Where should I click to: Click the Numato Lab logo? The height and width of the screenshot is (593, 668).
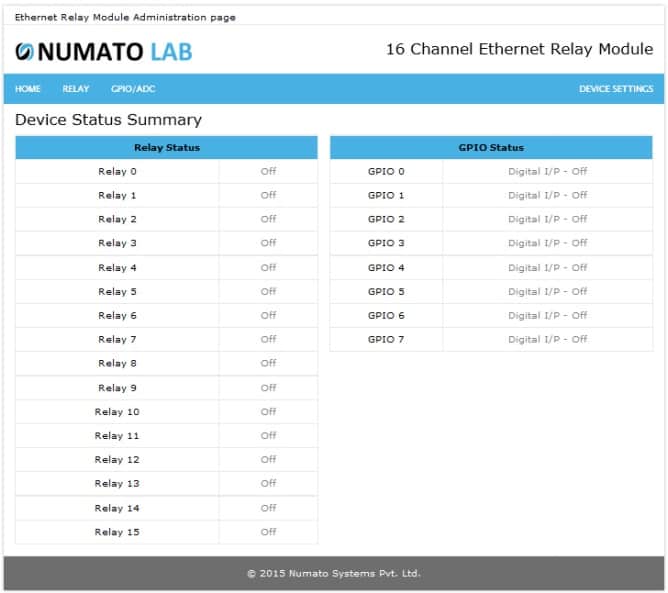coord(104,51)
